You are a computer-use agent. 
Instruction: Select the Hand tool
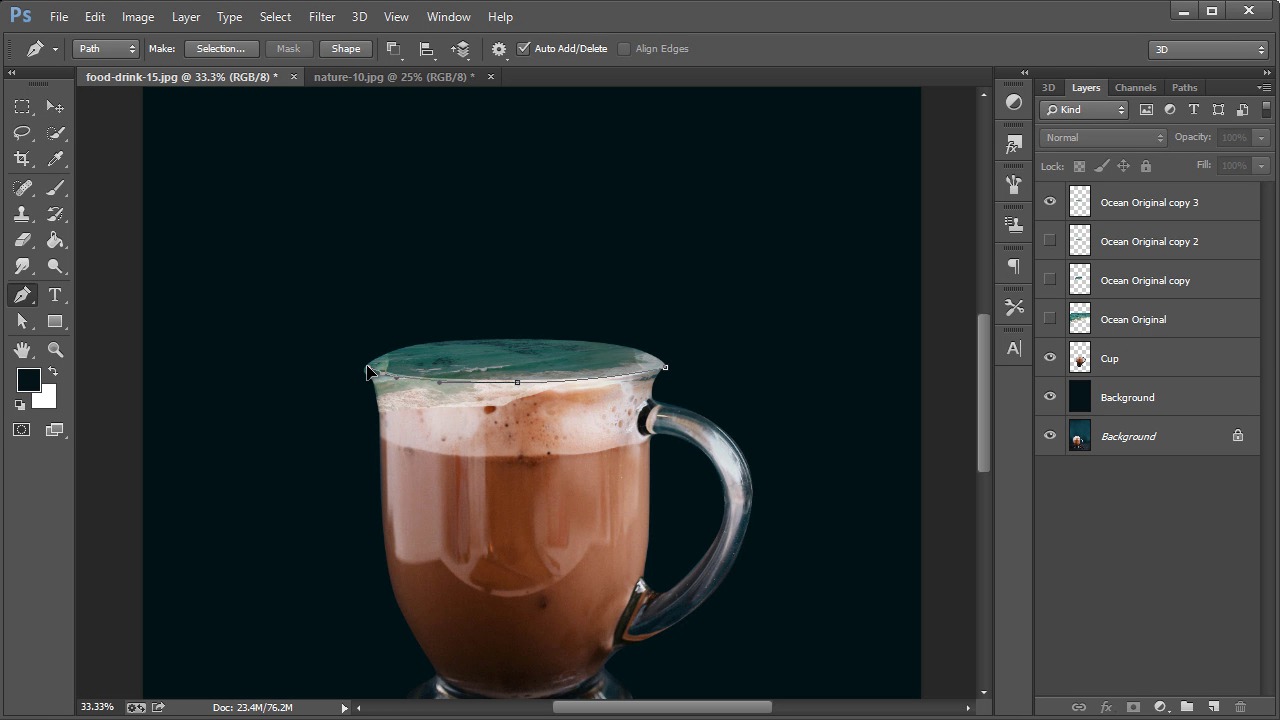[22, 350]
